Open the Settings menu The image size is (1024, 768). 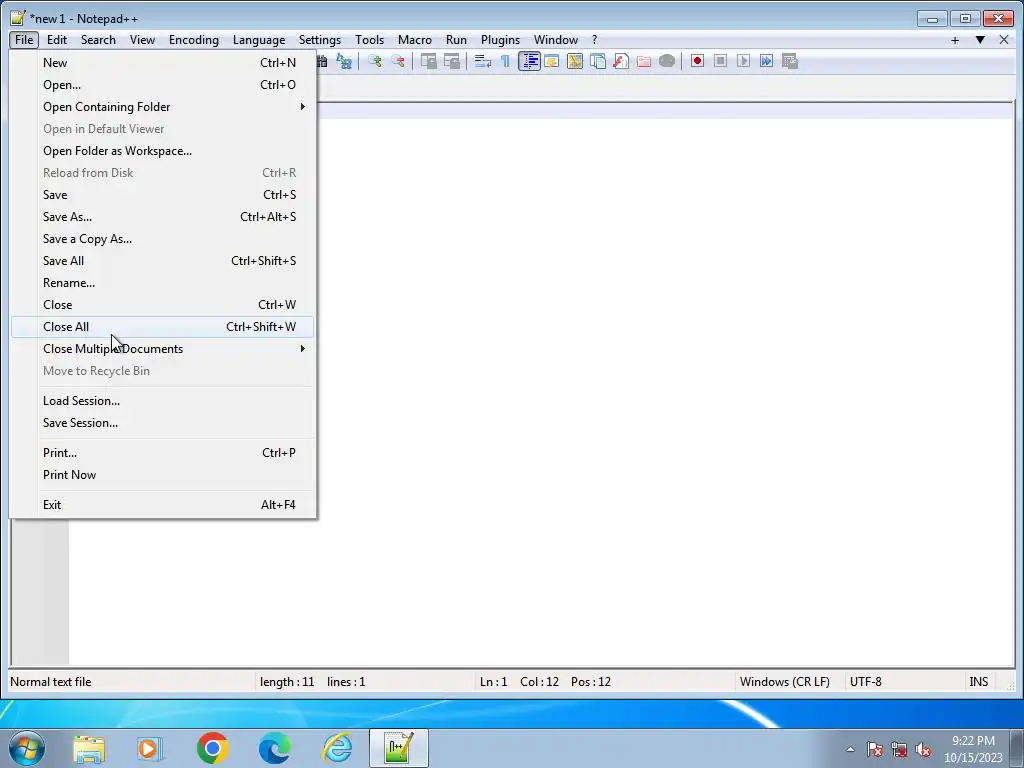320,40
